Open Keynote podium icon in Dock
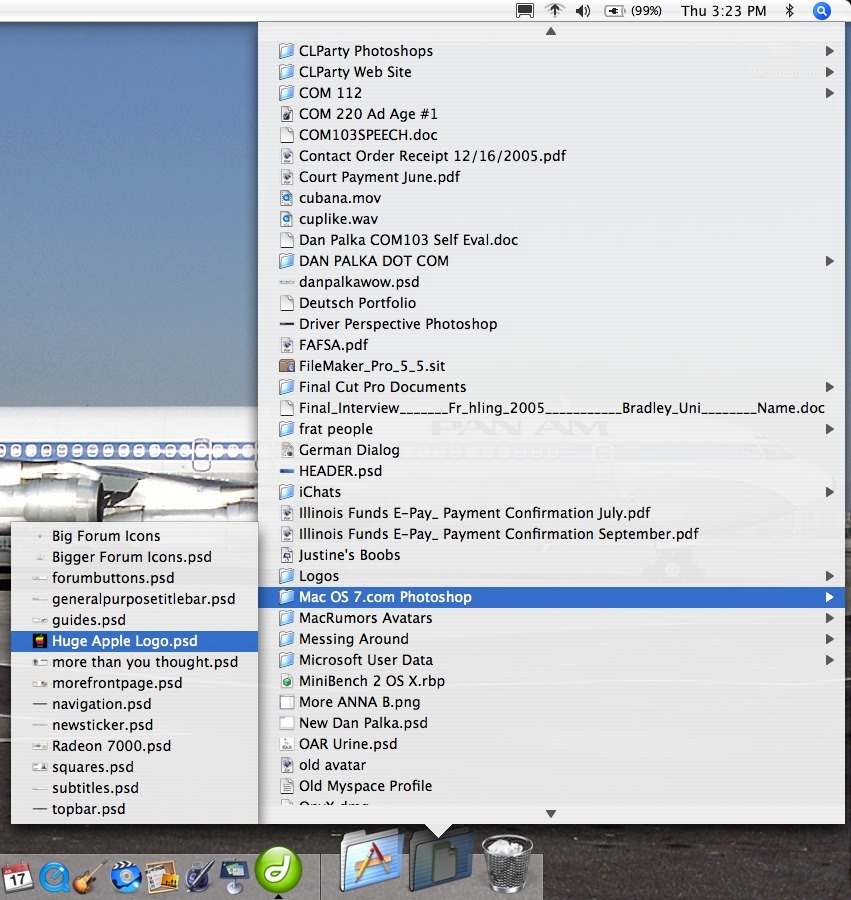 [234, 876]
